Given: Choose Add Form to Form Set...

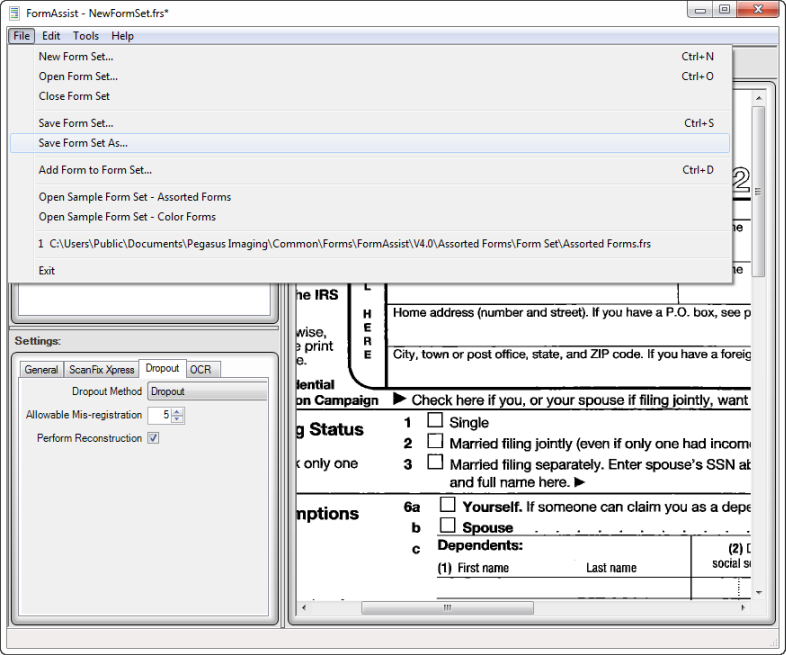Looking at the screenshot, I should (370, 170).
